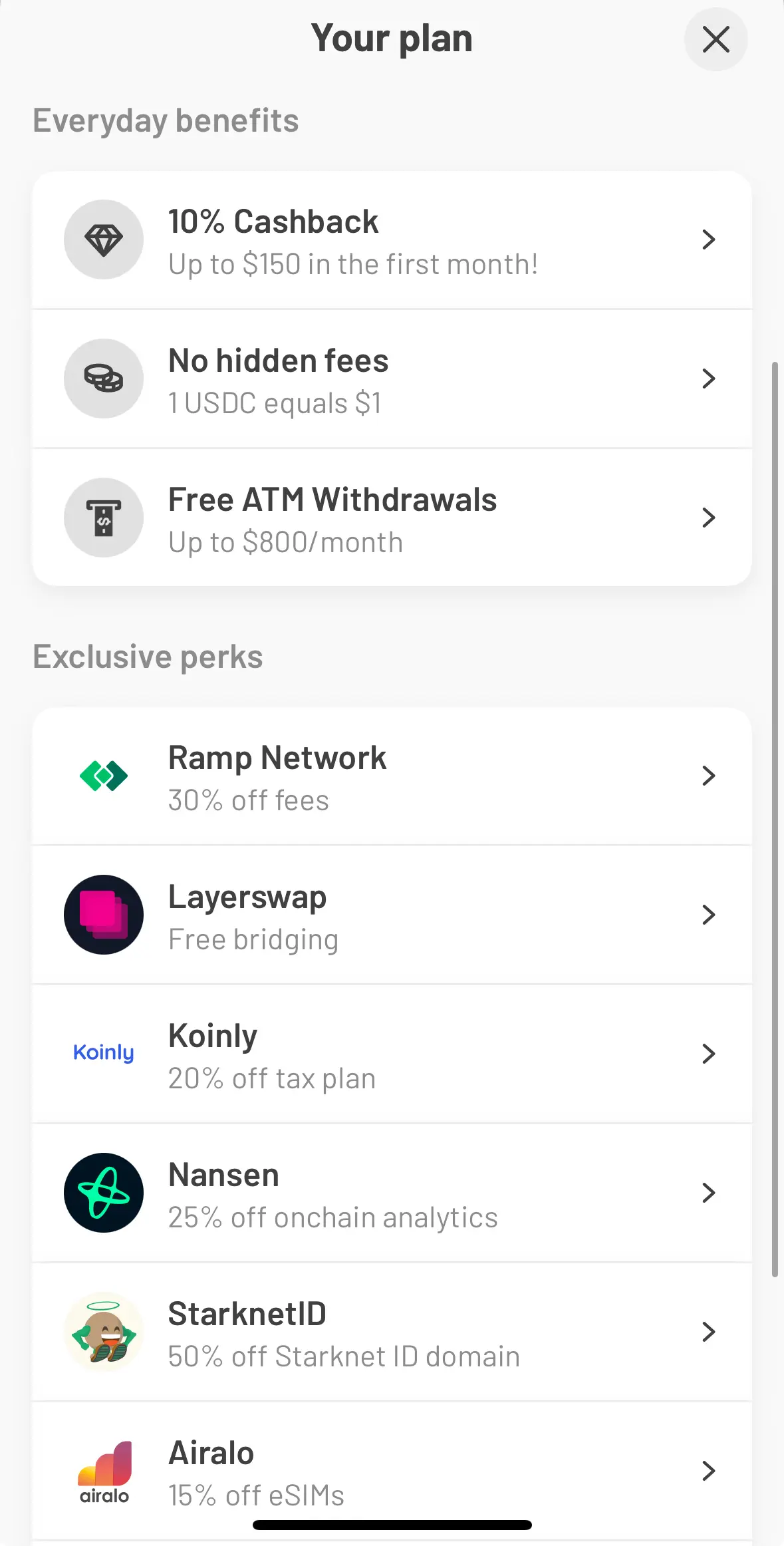Tap the ATM withdrawals icon
This screenshot has height=1546, width=784.
pyautogui.click(x=104, y=518)
